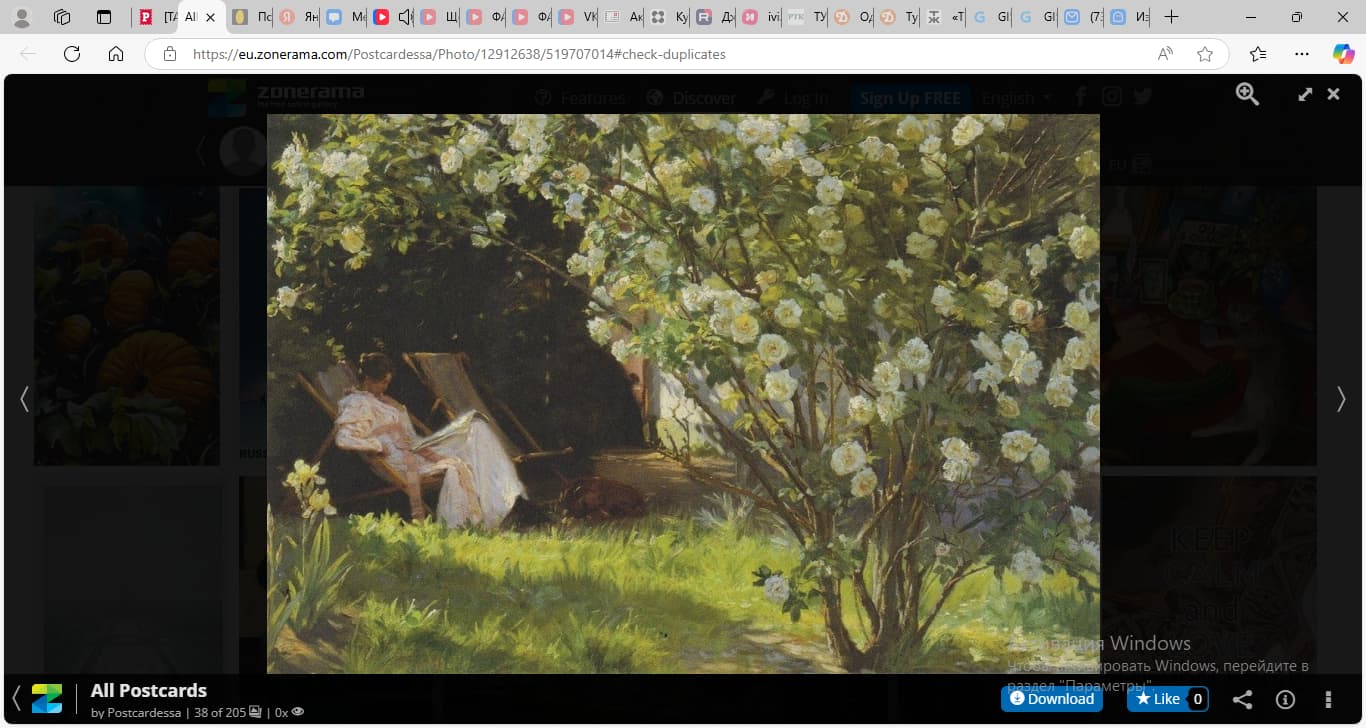Go to the next photo arrow
Viewport: 1366px width, 728px height.
[x=1341, y=399]
